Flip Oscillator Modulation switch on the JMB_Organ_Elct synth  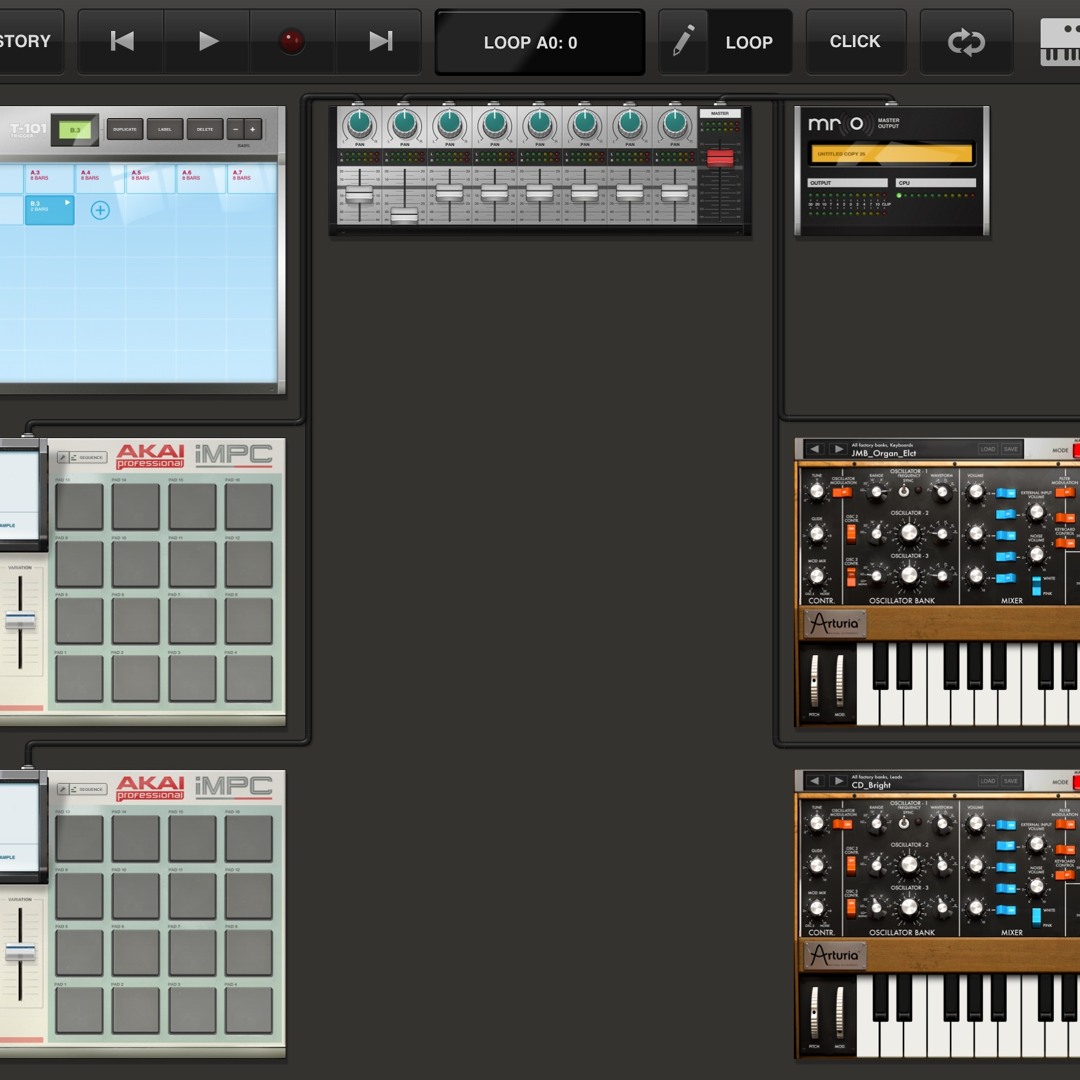(x=842, y=491)
